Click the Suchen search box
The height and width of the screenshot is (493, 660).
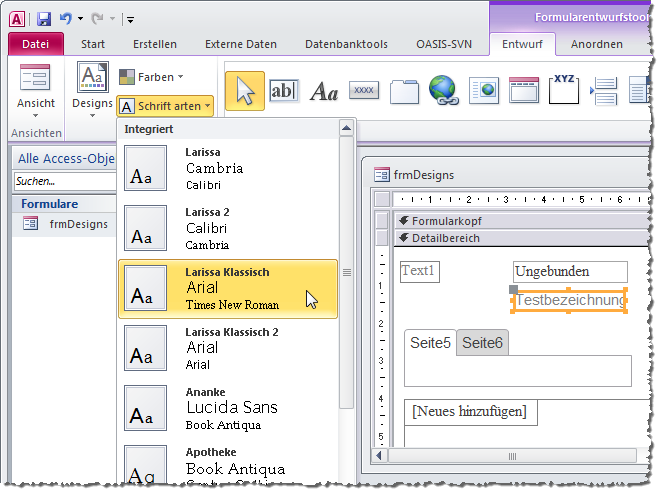click(60, 182)
